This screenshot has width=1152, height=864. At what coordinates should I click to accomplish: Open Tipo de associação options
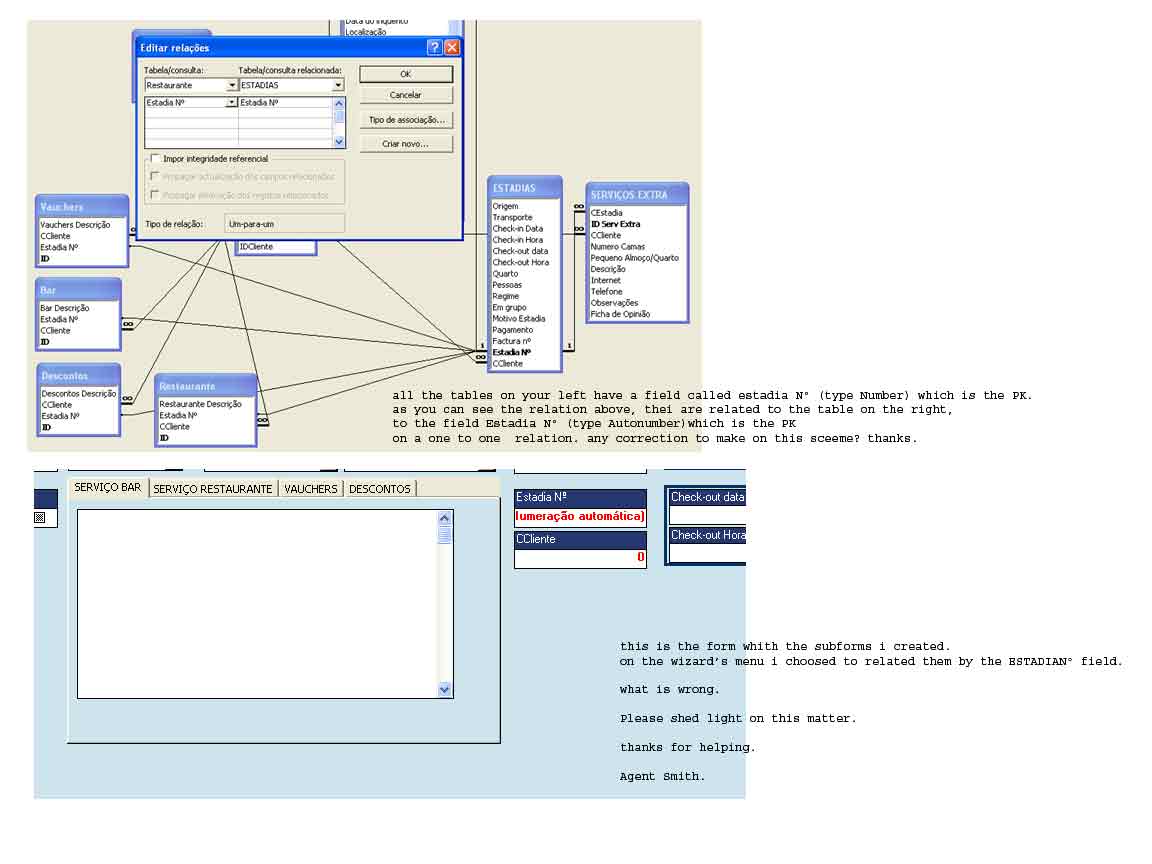tap(406, 120)
